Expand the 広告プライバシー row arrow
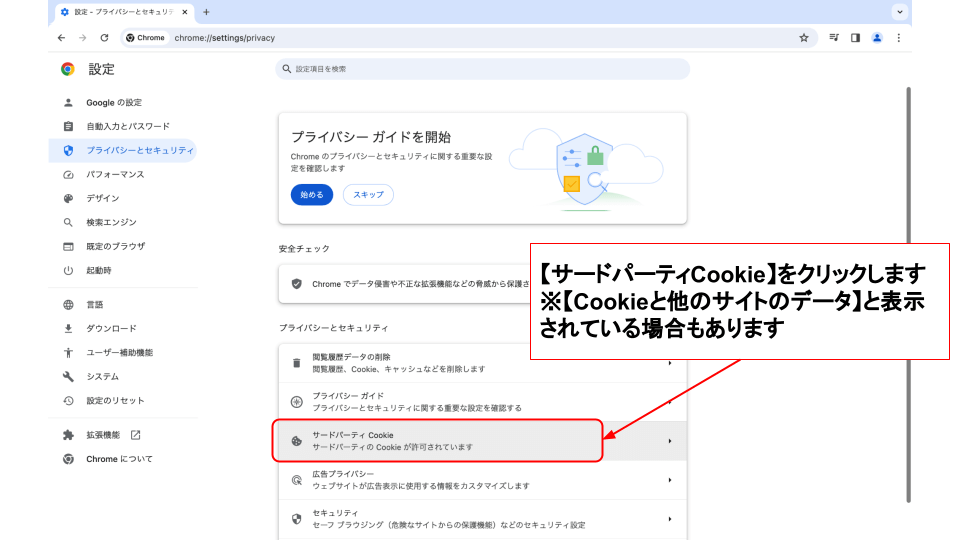The height and width of the screenshot is (540, 960). (x=669, y=480)
